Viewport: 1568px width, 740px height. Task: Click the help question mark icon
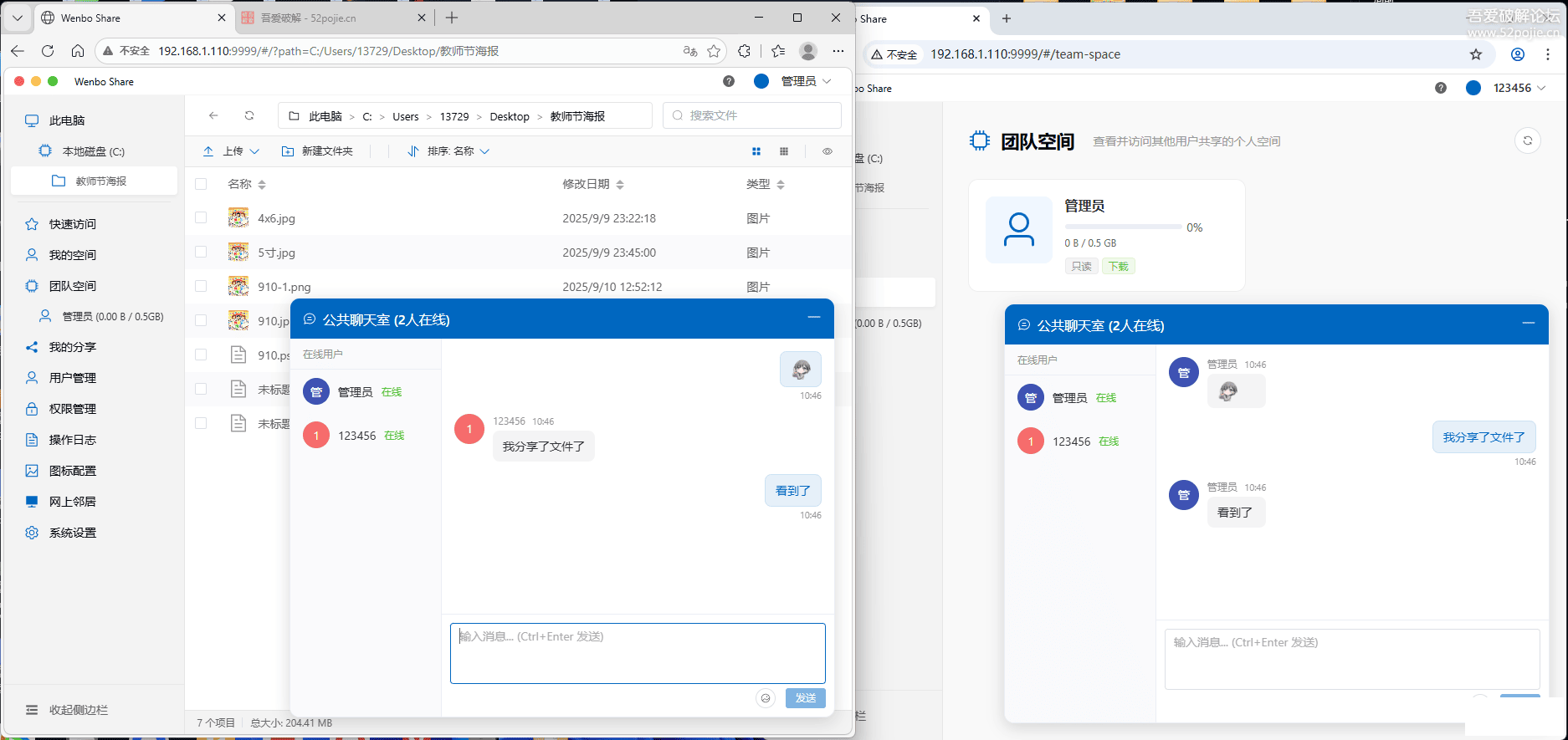tap(729, 81)
